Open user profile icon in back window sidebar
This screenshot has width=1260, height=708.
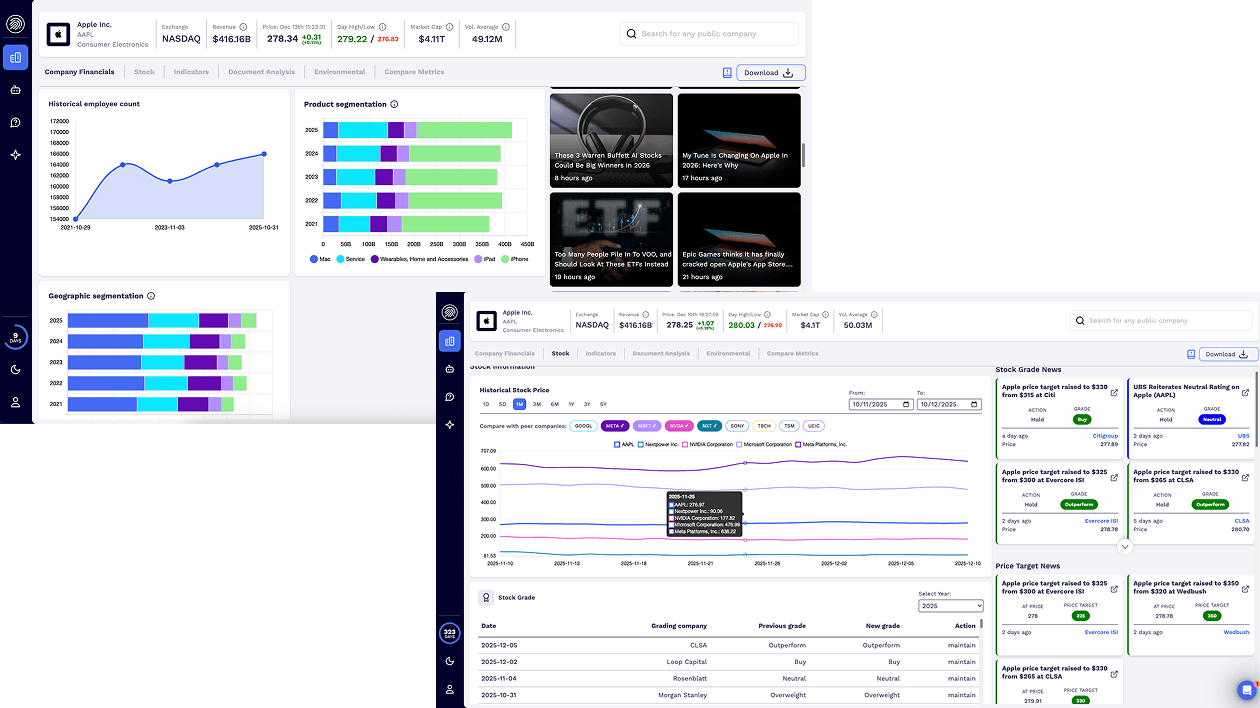(x=15, y=401)
